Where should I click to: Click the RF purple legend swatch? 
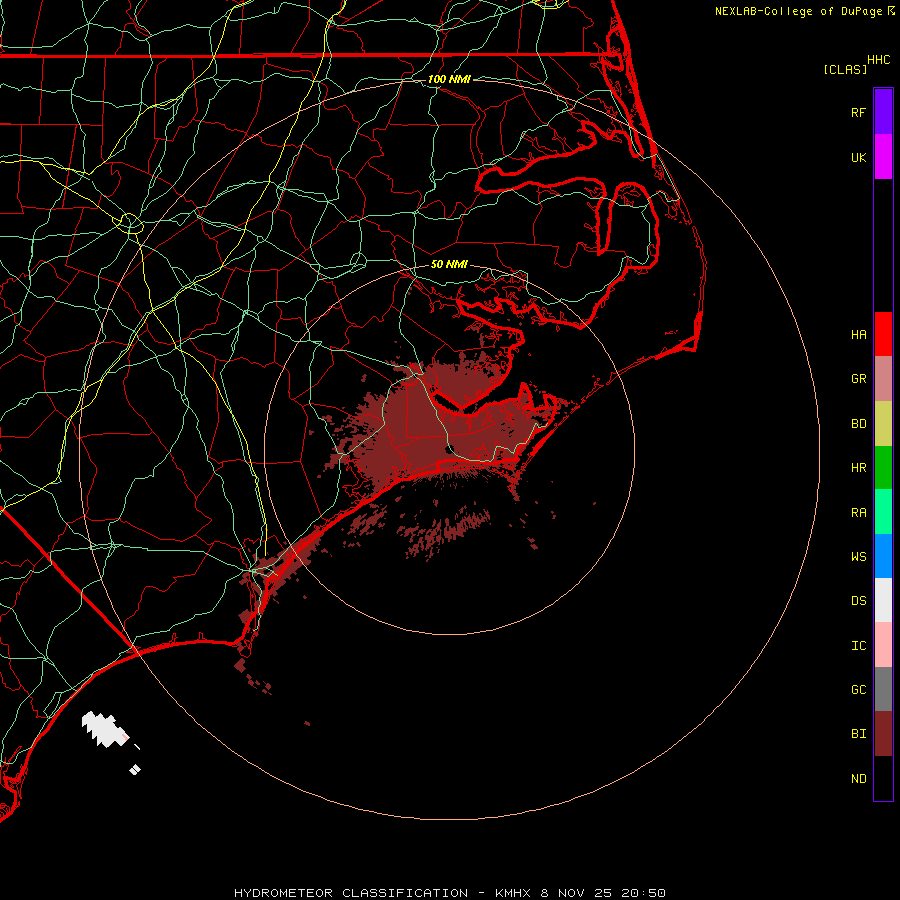point(883,112)
